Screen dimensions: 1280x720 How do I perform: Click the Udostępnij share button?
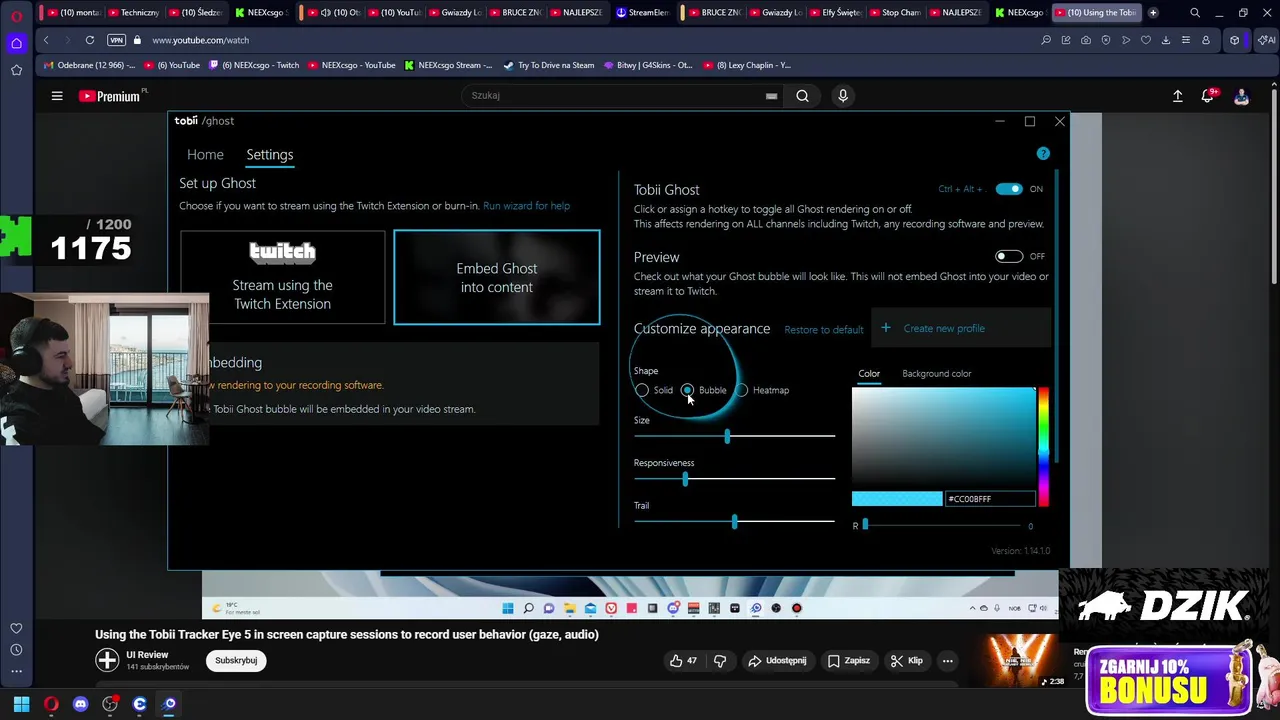pyautogui.click(x=777, y=660)
